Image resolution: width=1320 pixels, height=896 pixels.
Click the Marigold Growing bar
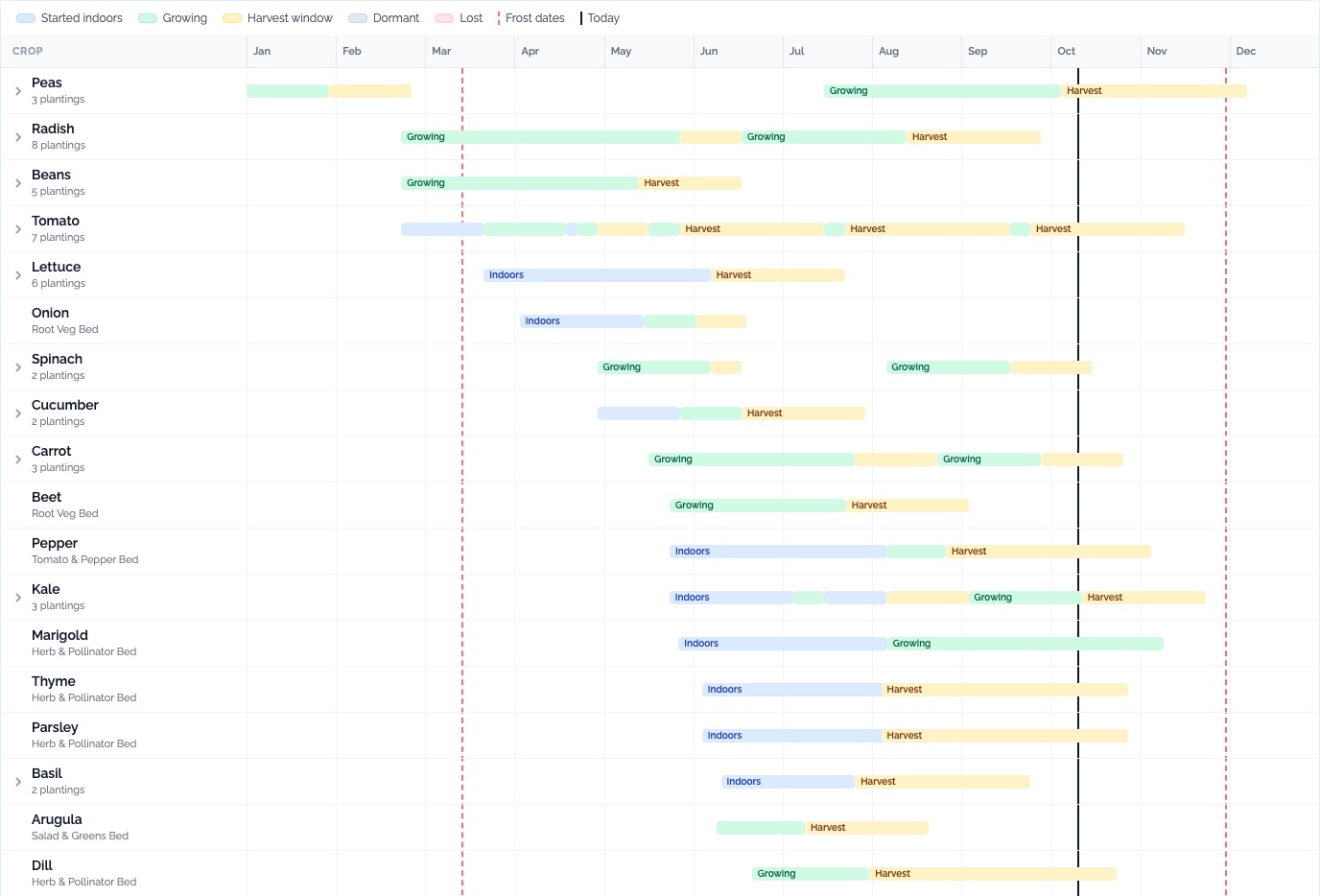1025,644
